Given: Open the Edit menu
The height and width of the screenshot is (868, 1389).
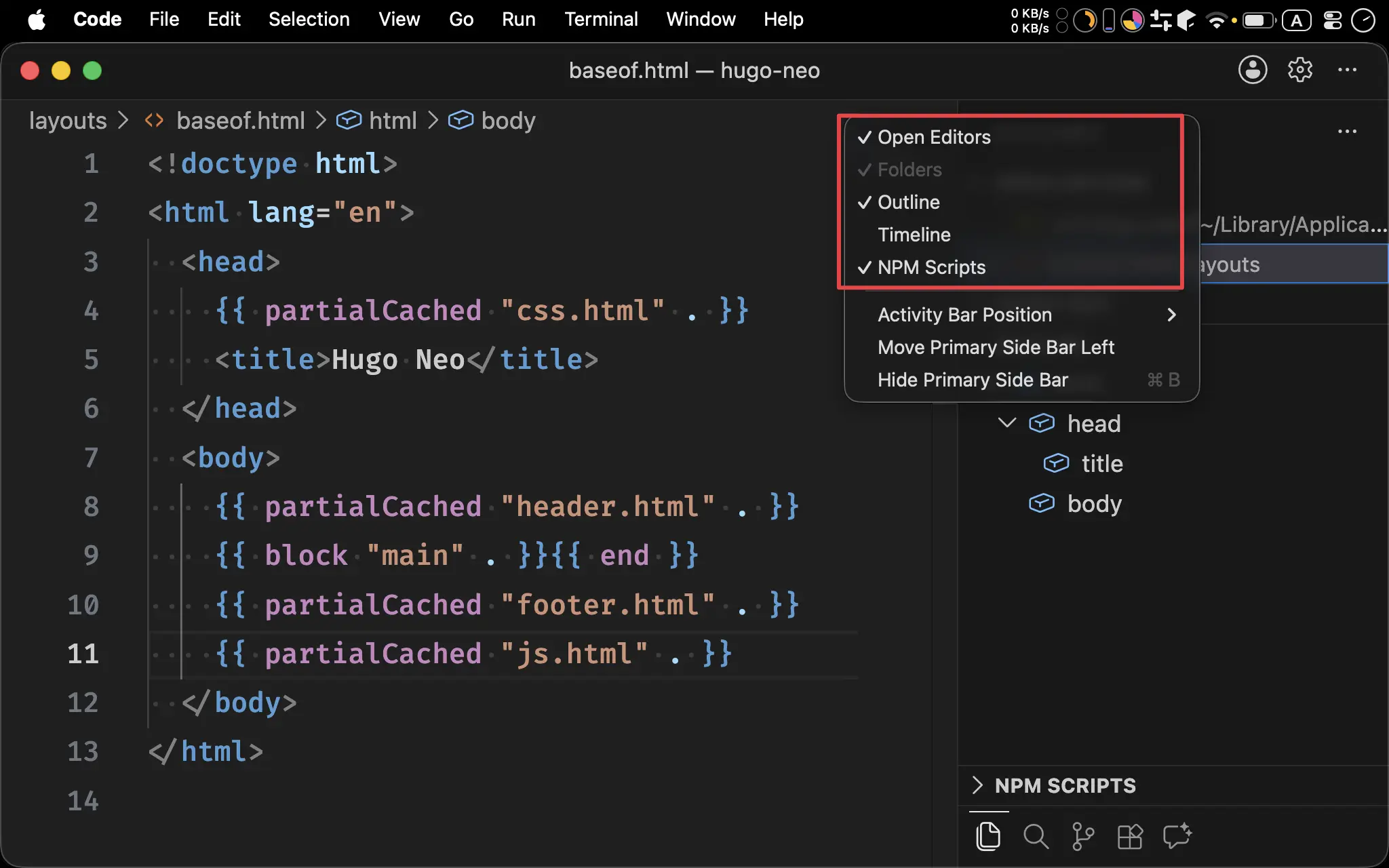Looking at the screenshot, I should (x=224, y=20).
